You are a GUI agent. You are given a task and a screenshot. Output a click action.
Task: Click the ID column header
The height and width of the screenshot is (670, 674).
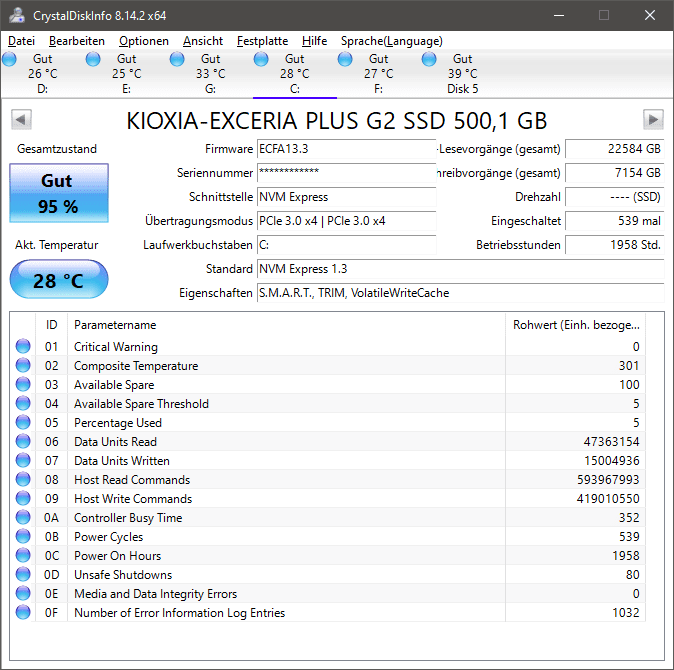click(51, 325)
